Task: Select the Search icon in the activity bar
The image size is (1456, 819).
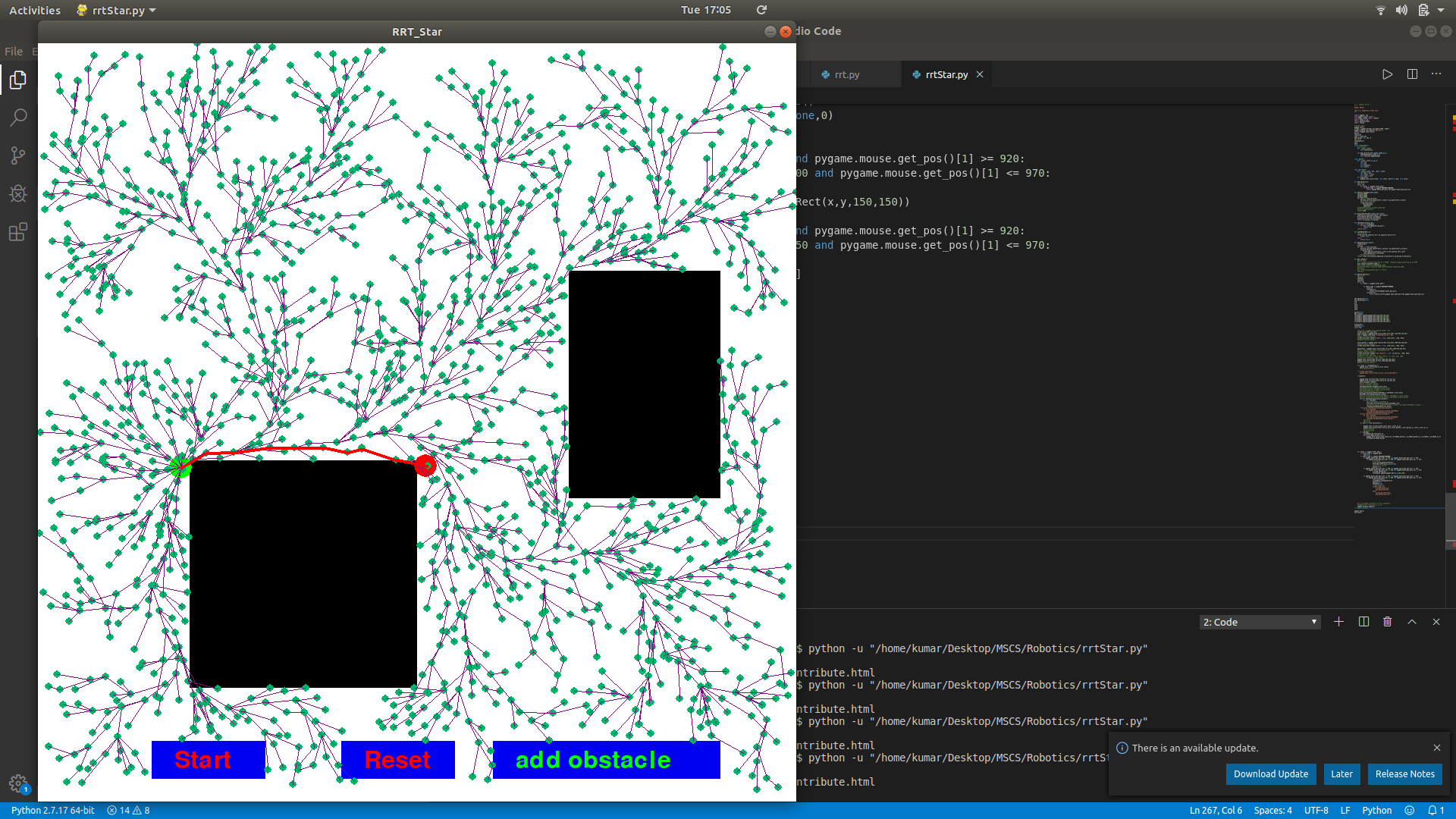Action: (17, 118)
